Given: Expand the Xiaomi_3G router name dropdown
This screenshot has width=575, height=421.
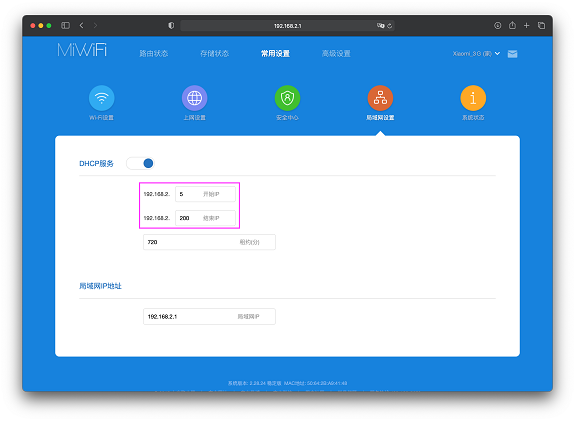Looking at the screenshot, I should [x=476, y=54].
